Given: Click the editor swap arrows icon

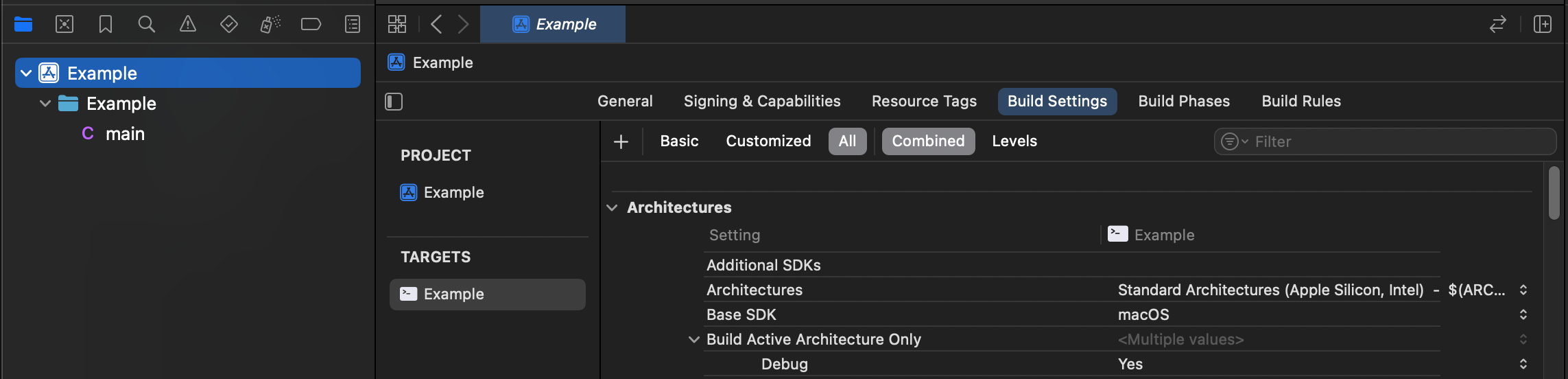Looking at the screenshot, I should [x=1498, y=25].
